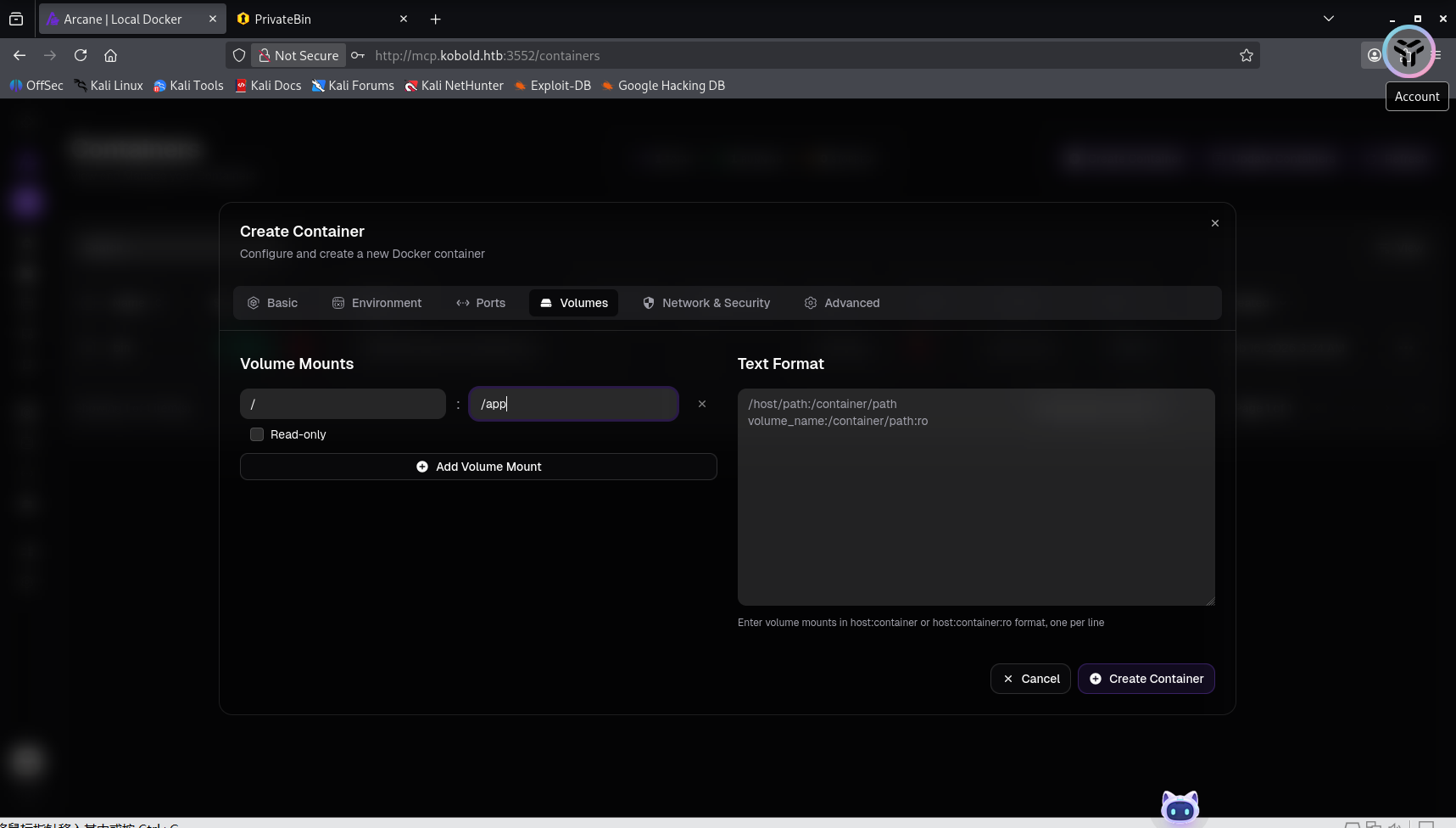Open the Environment tab

pyautogui.click(x=377, y=303)
